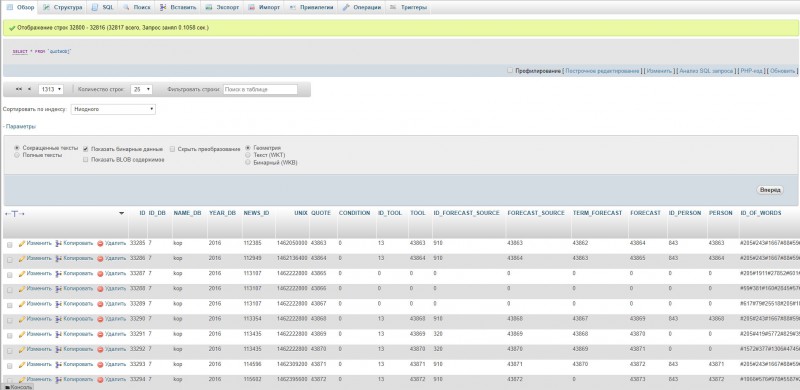Viewport: 800px width, 390px height.
Task: Toggle Скрыть преобразование checkbox
Action: (172, 149)
